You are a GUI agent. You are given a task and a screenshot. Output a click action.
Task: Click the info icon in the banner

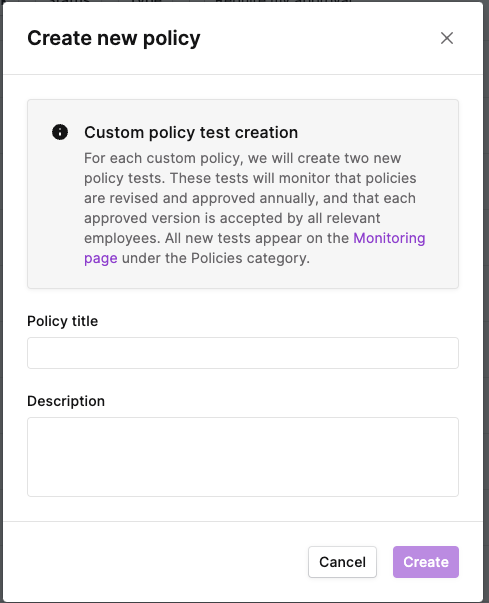[60, 132]
